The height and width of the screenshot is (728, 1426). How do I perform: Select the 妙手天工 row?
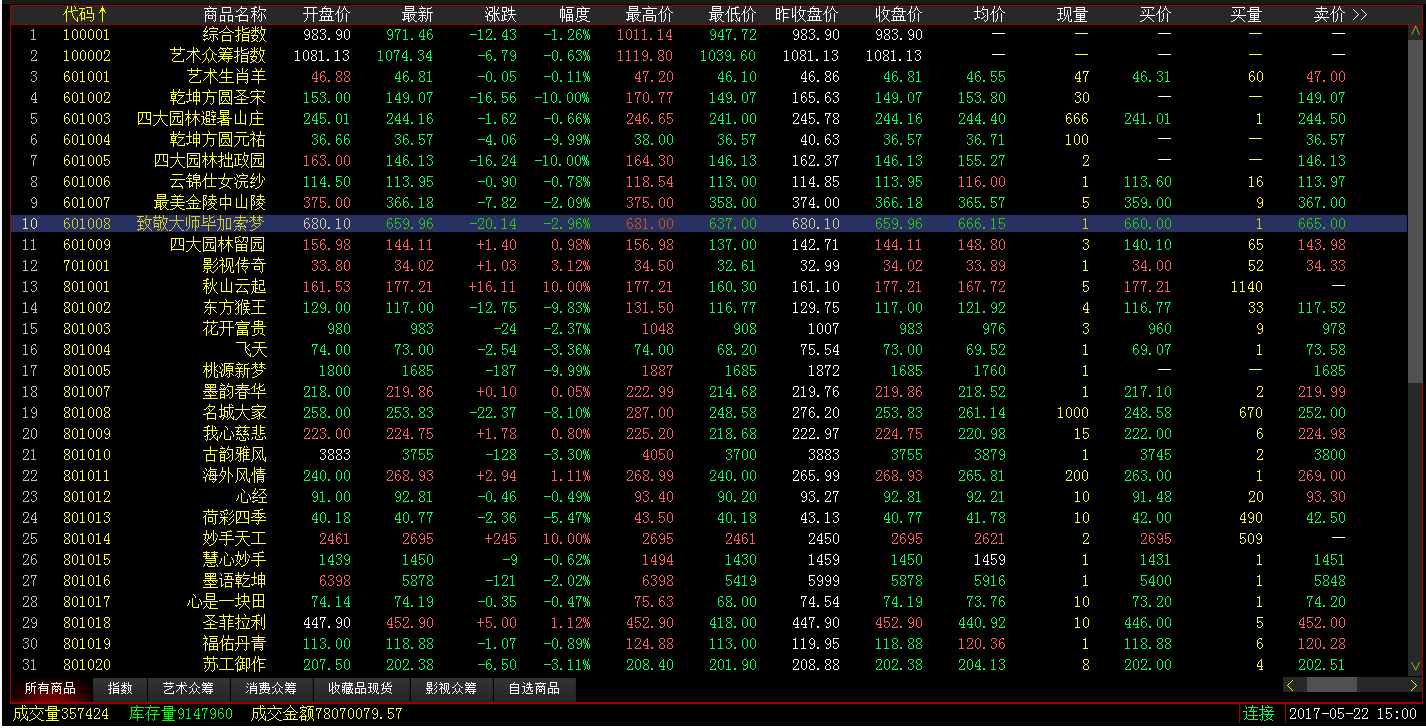click(709, 539)
